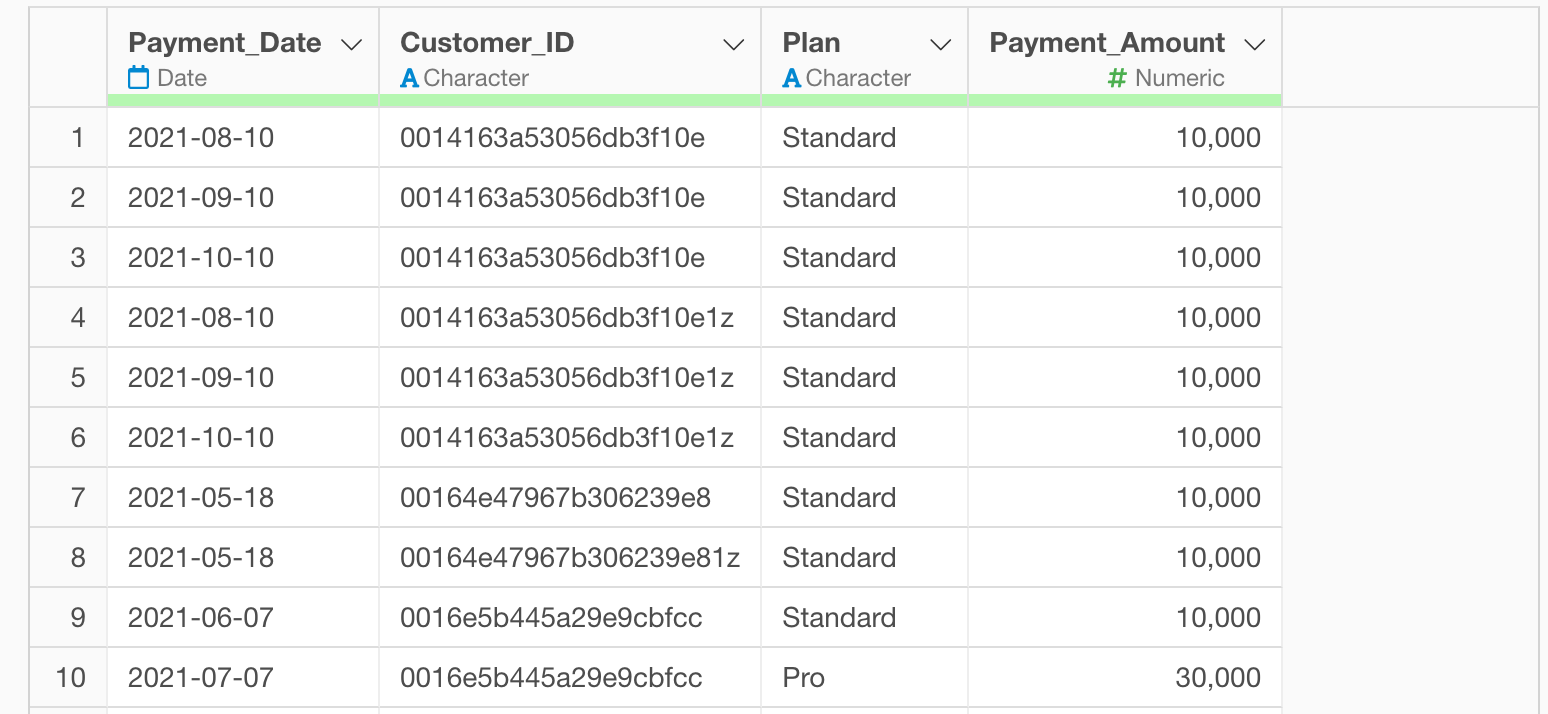This screenshot has width=1548, height=714.
Task: Click Plan column Character type icon
Action: pos(791,78)
